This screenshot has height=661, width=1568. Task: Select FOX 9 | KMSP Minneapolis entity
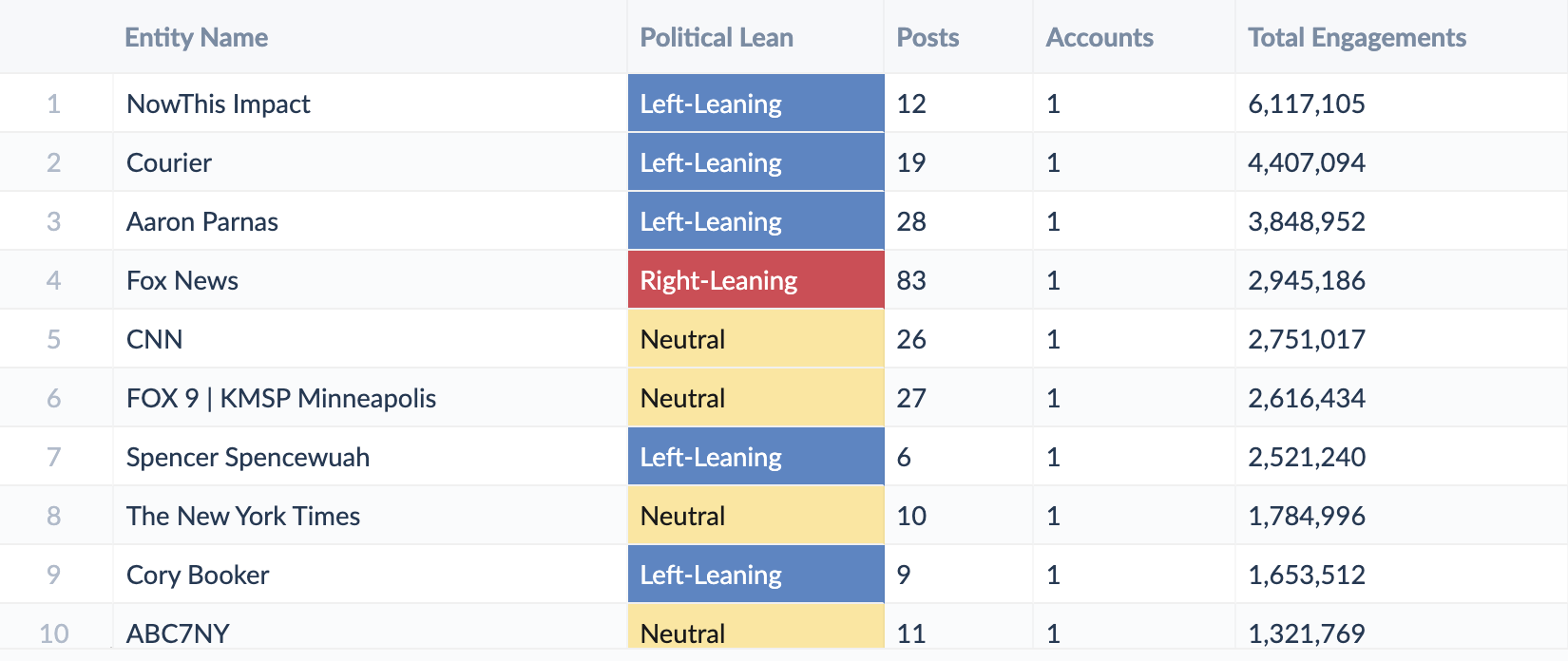(281, 399)
